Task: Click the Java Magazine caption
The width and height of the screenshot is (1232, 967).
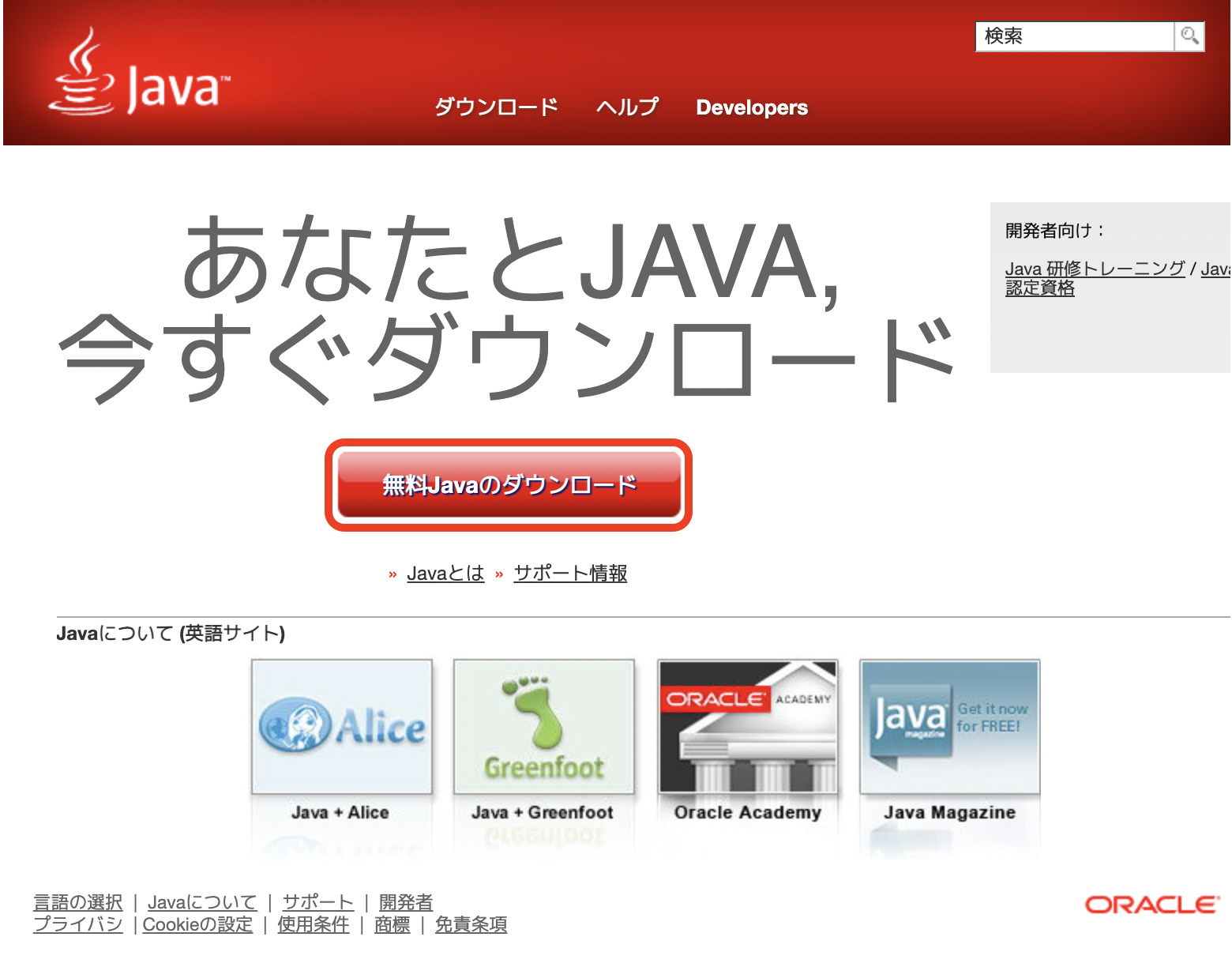Action: pos(950,812)
